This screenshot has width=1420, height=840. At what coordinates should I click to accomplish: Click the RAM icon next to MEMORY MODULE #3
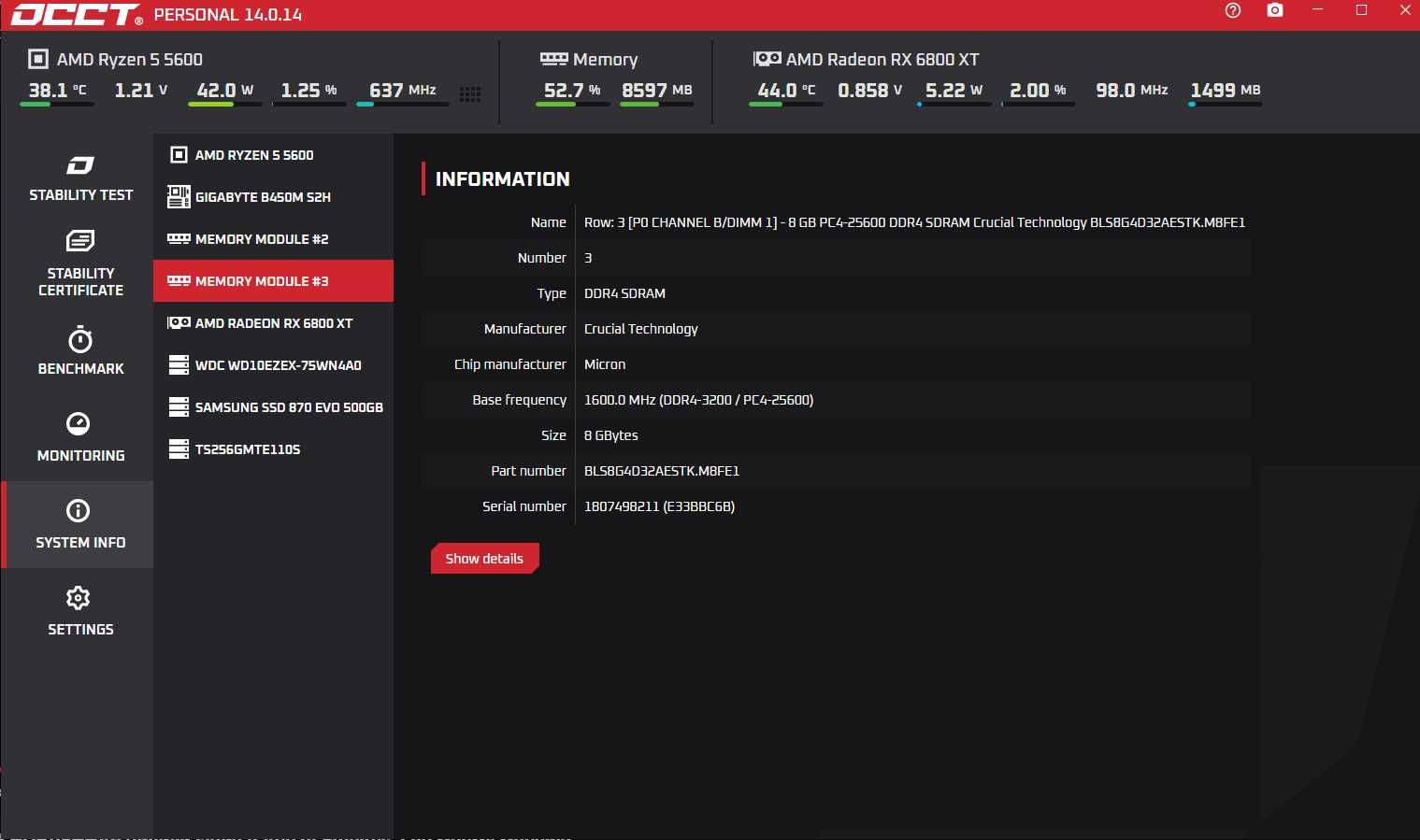click(x=179, y=280)
